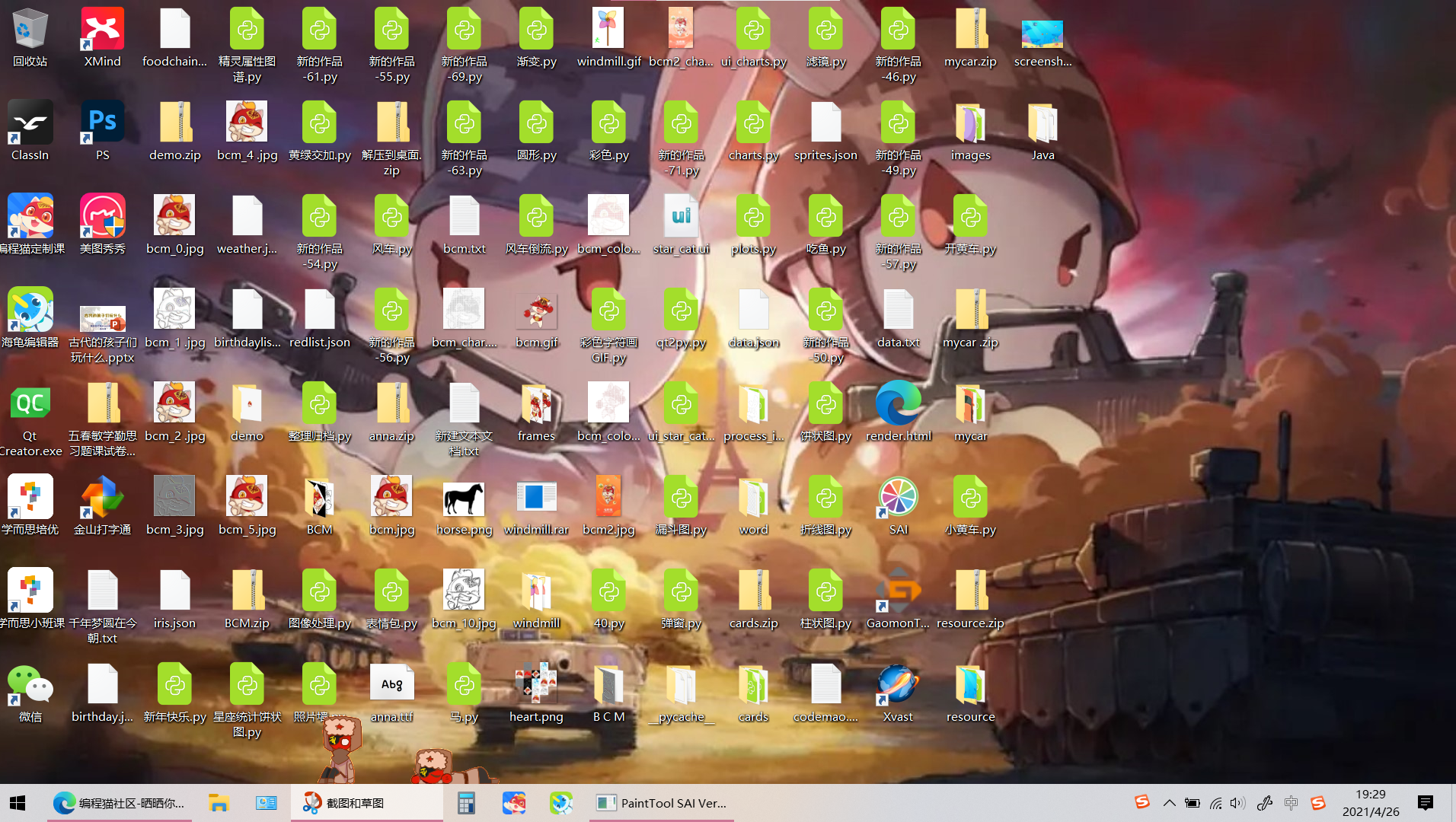Screen dimensions: 1456x822
Task: Select the 新年快乐.py file
Action: coord(175,692)
